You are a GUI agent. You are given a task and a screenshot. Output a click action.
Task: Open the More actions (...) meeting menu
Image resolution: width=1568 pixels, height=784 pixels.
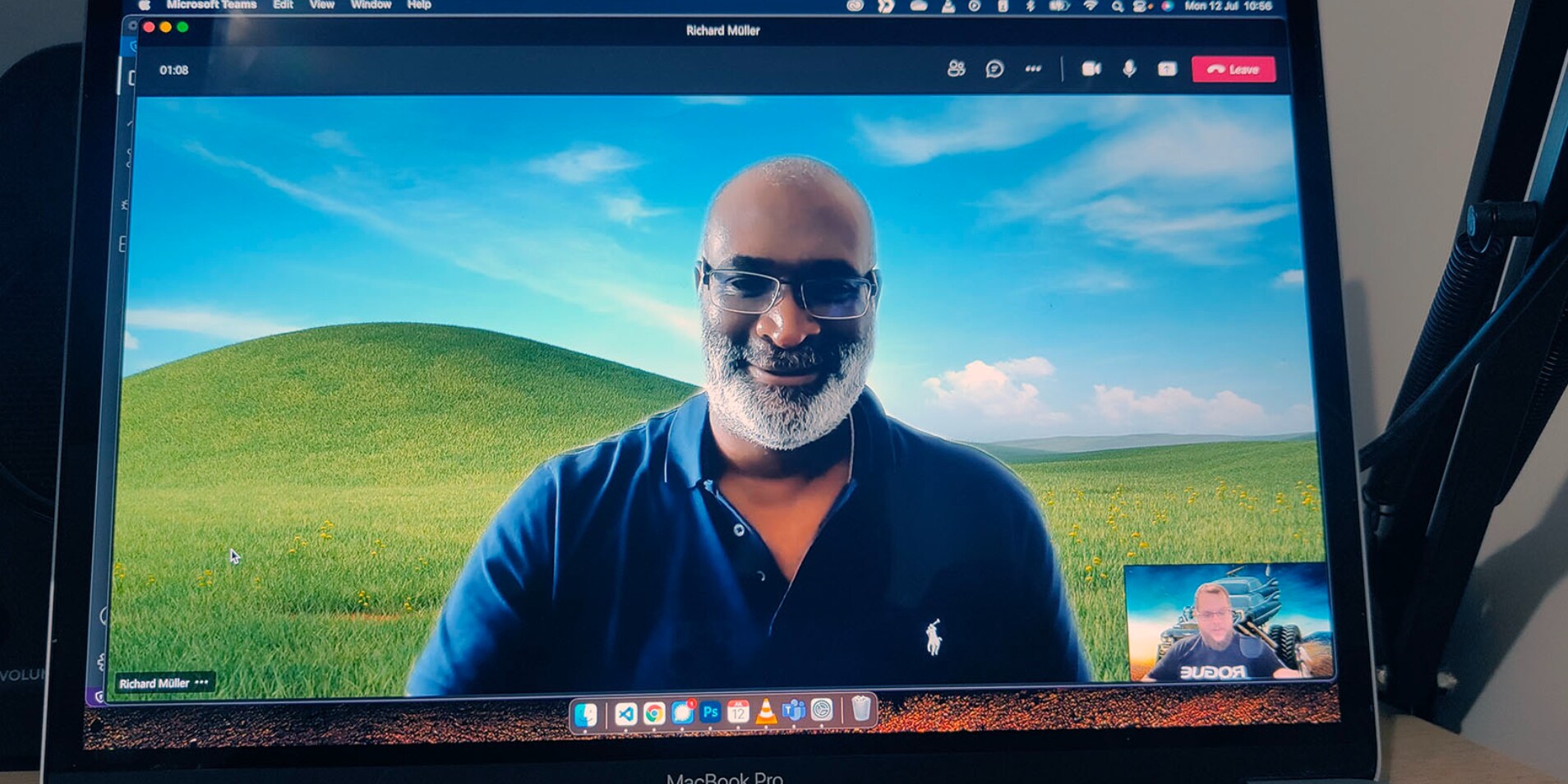(x=1033, y=69)
